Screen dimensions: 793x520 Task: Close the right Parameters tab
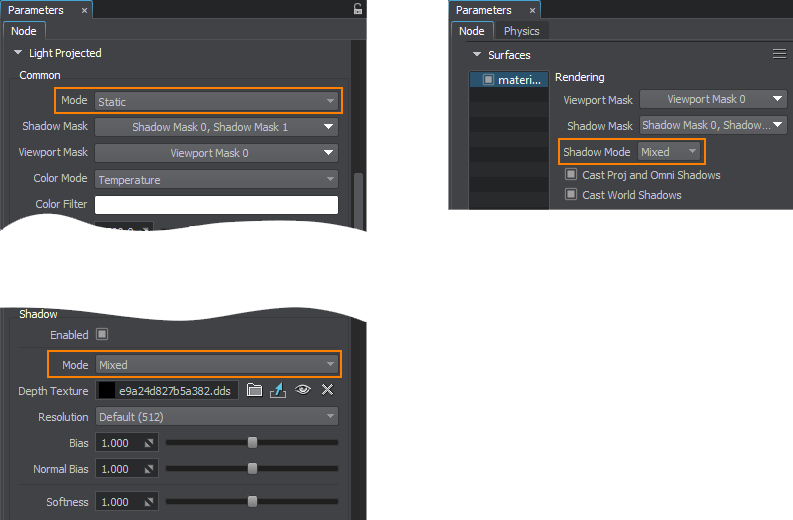tap(532, 10)
